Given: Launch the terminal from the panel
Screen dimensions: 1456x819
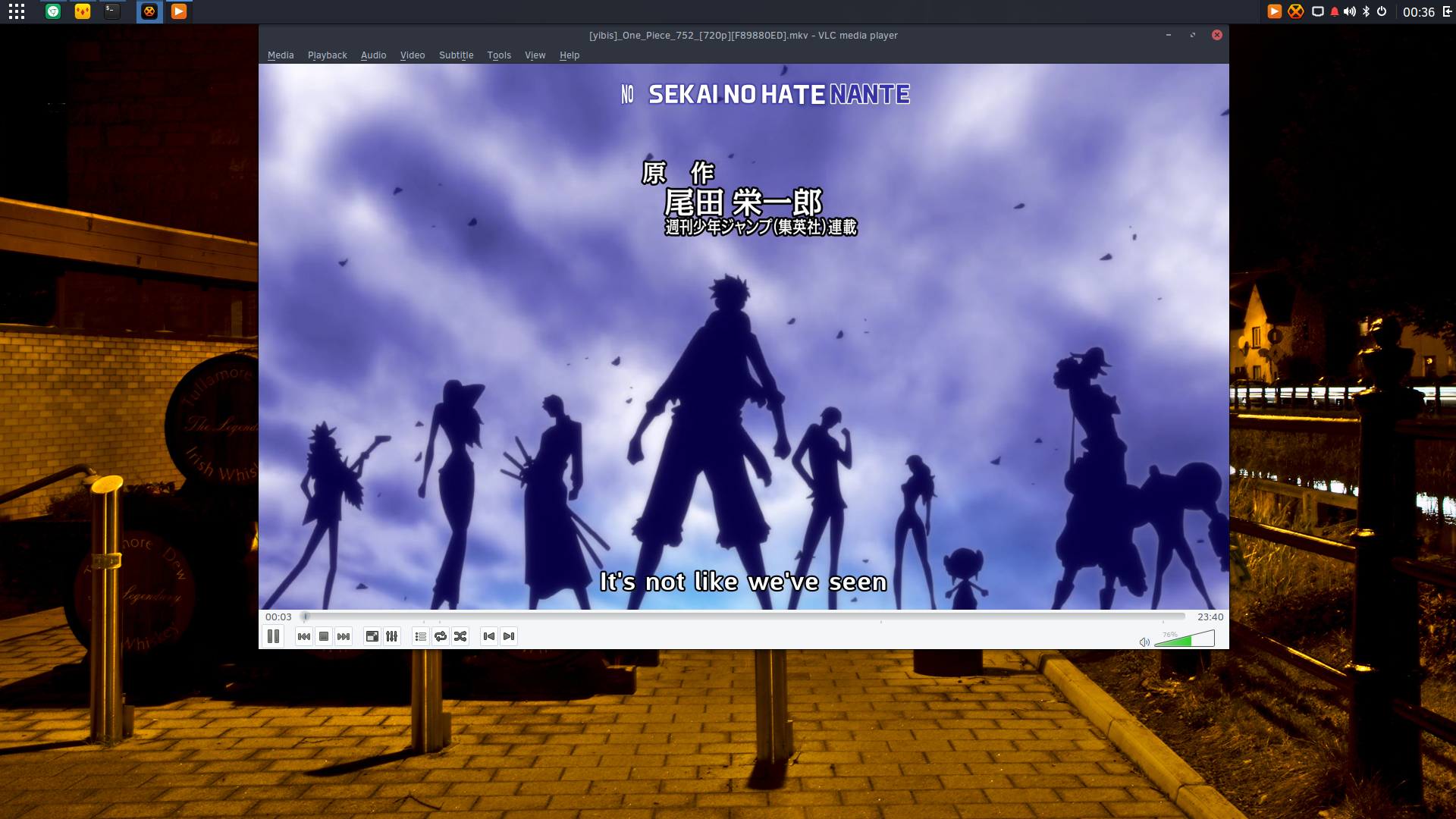Looking at the screenshot, I should click(x=112, y=11).
